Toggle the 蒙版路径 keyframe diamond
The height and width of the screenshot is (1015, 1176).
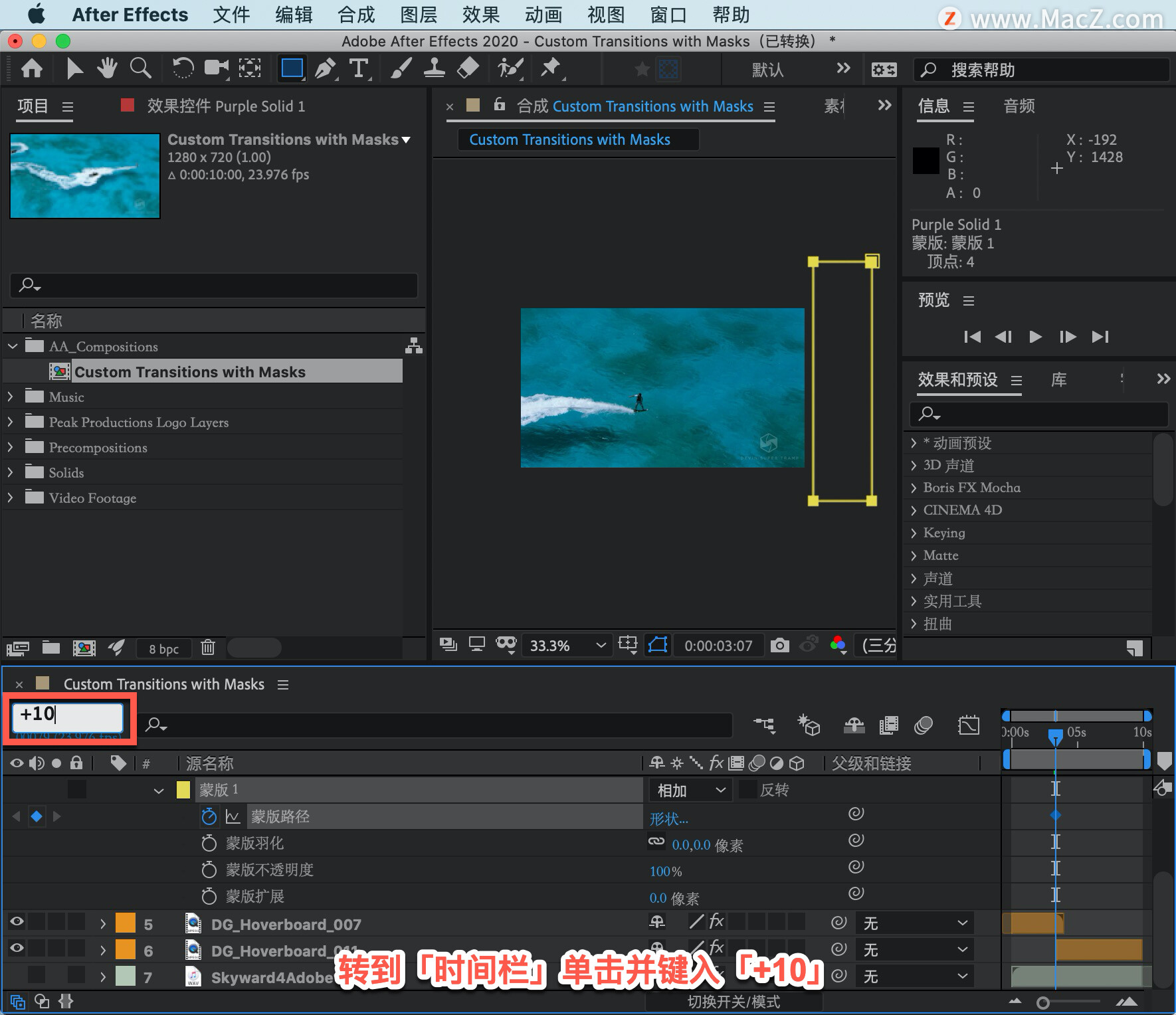point(37,816)
